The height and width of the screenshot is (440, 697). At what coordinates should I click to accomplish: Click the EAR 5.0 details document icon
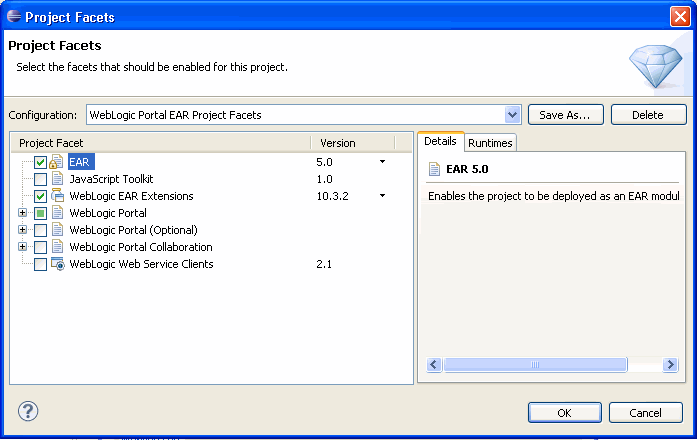434,169
